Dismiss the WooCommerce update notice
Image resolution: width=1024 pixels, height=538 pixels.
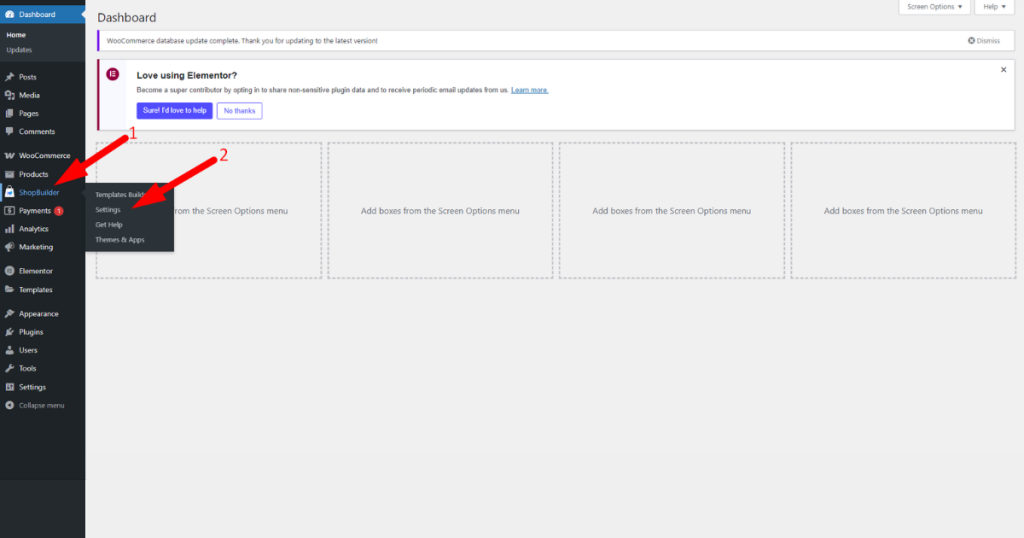pyautogui.click(x=984, y=40)
